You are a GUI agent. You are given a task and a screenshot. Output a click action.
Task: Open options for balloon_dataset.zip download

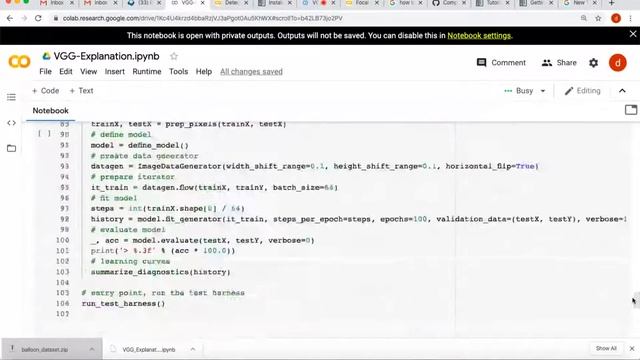click(x=92, y=349)
